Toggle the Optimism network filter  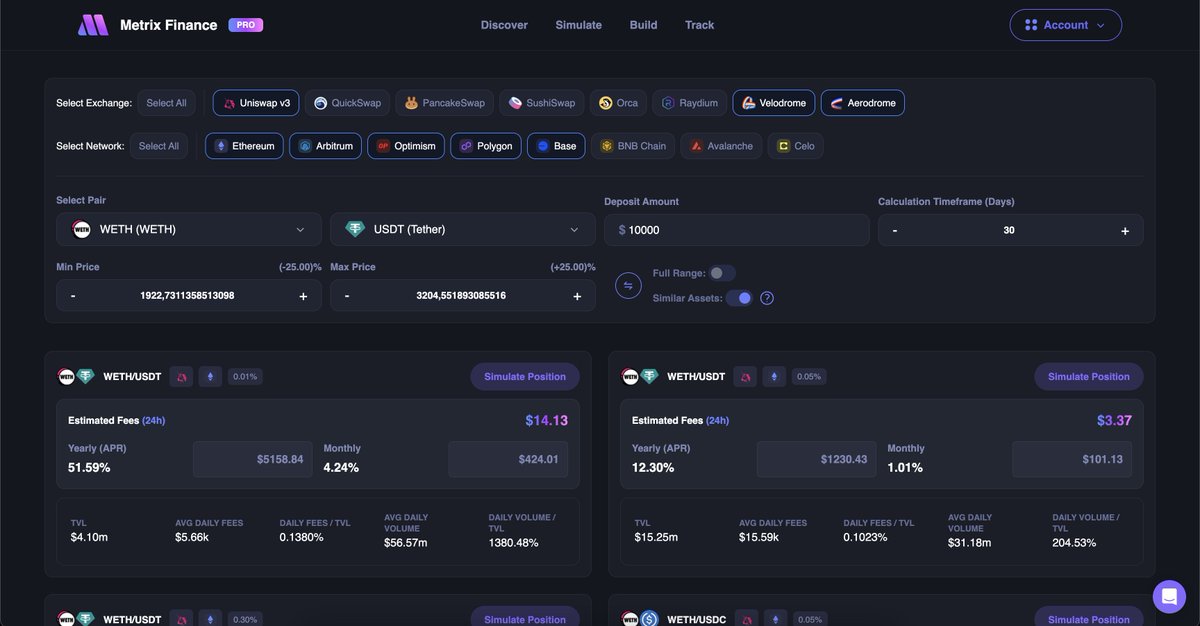click(x=406, y=146)
